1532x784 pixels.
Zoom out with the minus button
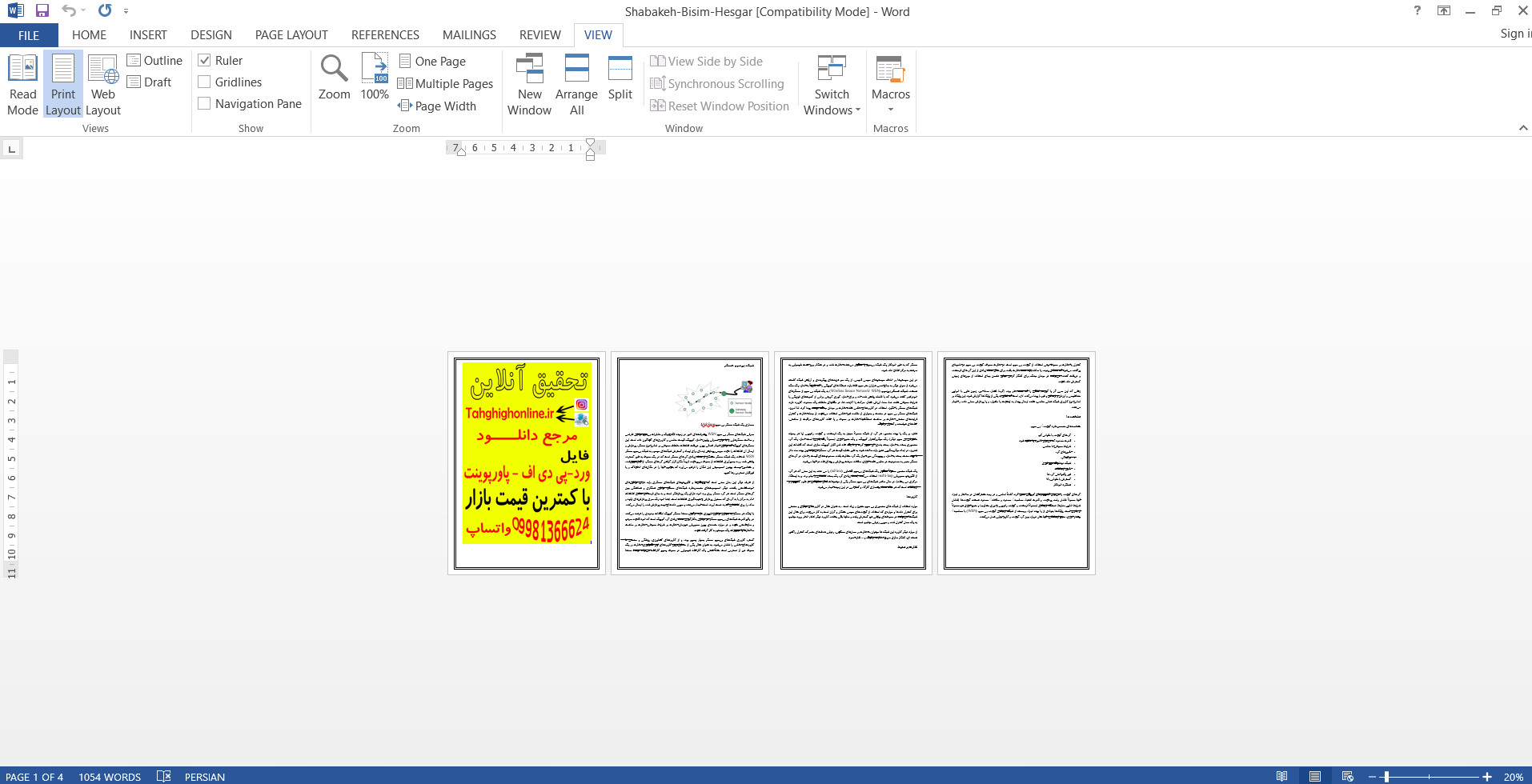(x=1372, y=776)
